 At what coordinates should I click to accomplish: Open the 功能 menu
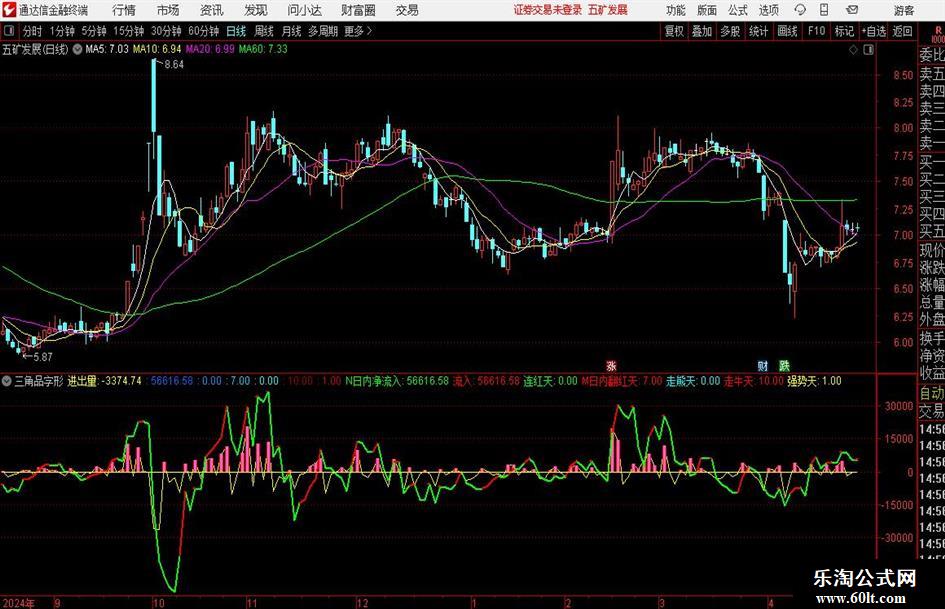676,10
